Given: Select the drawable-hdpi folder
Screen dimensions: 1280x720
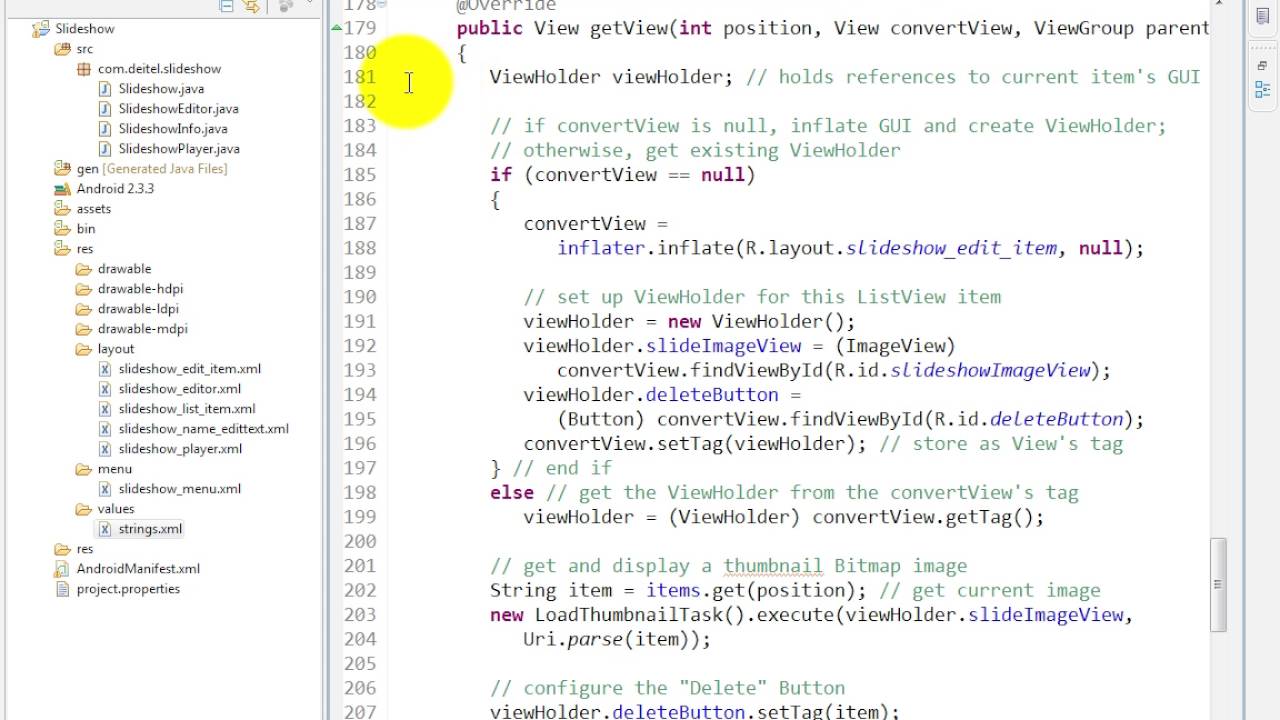Looking at the screenshot, I should point(140,289).
